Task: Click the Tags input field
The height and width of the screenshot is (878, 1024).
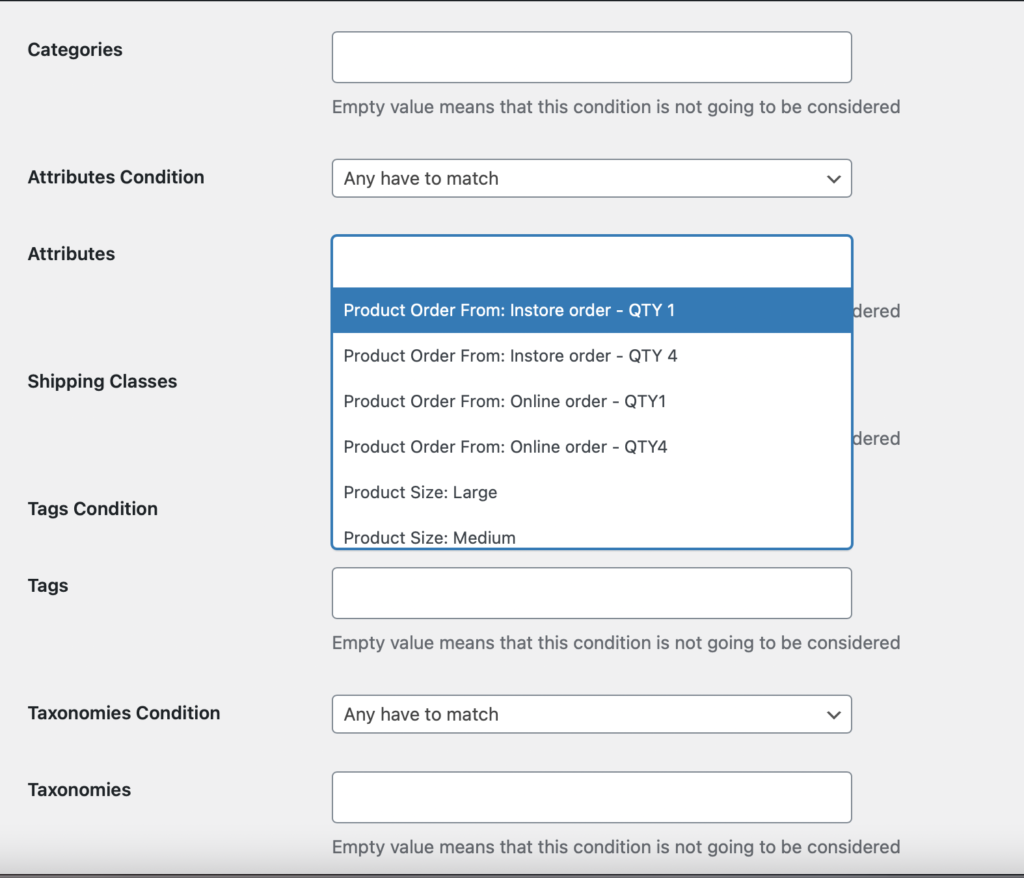Action: point(591,593)
